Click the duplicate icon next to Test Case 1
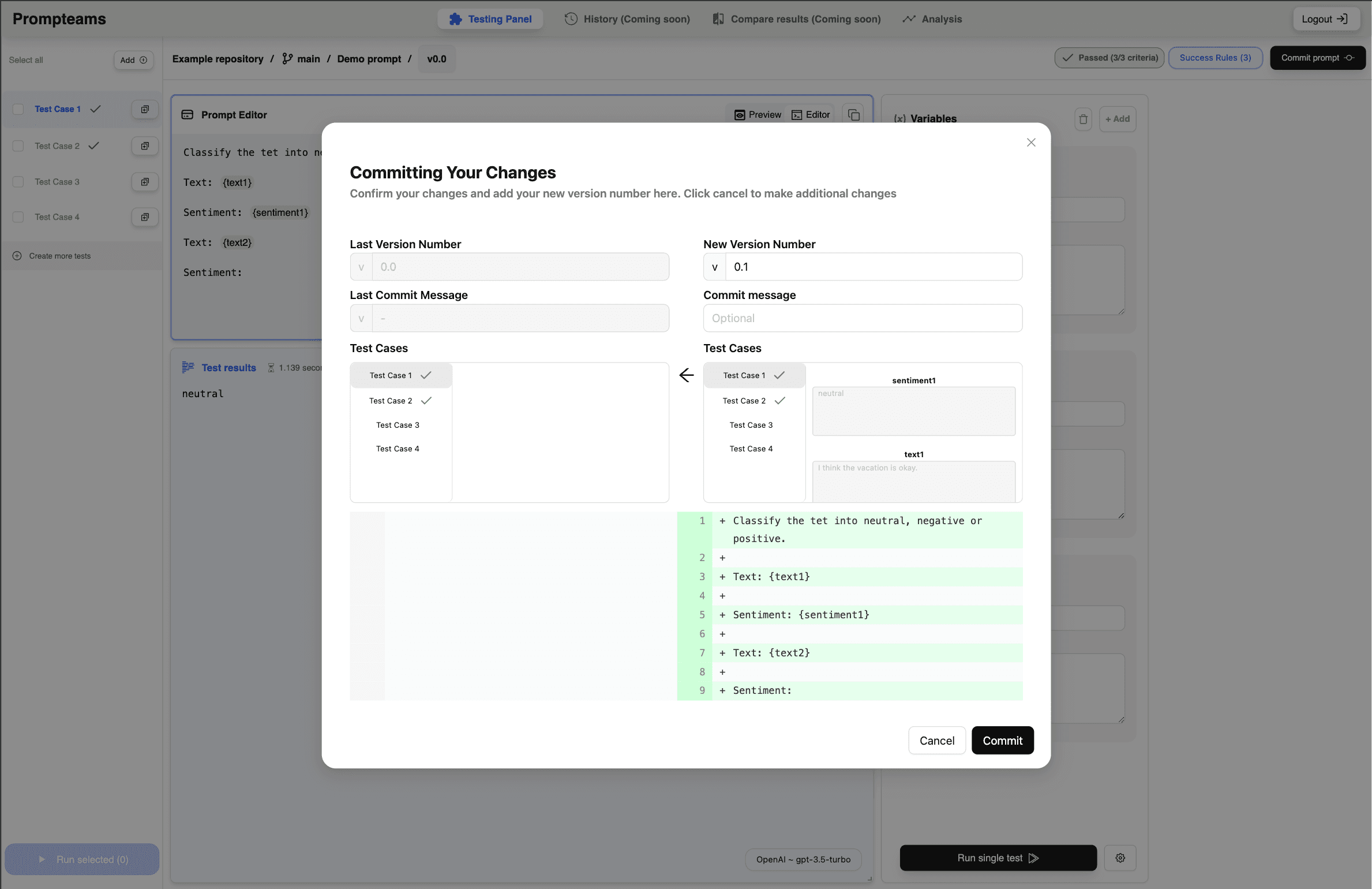Image resolution: width=1372 pixels, height=889 pixels. 144,109
